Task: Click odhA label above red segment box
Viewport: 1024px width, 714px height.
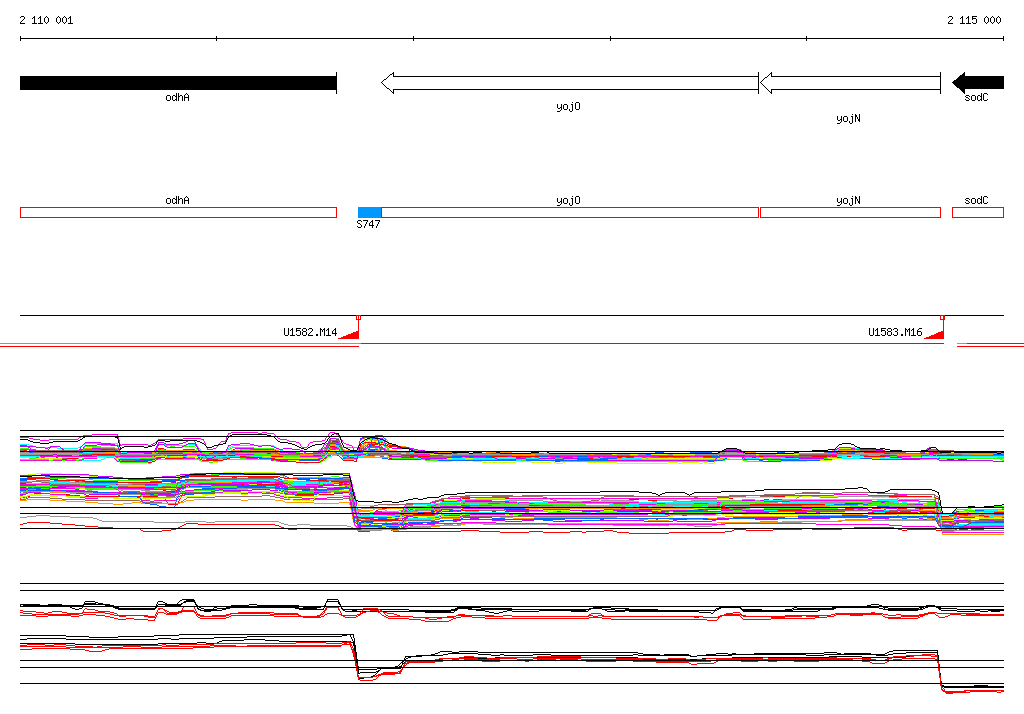Action: pos(178,201)
